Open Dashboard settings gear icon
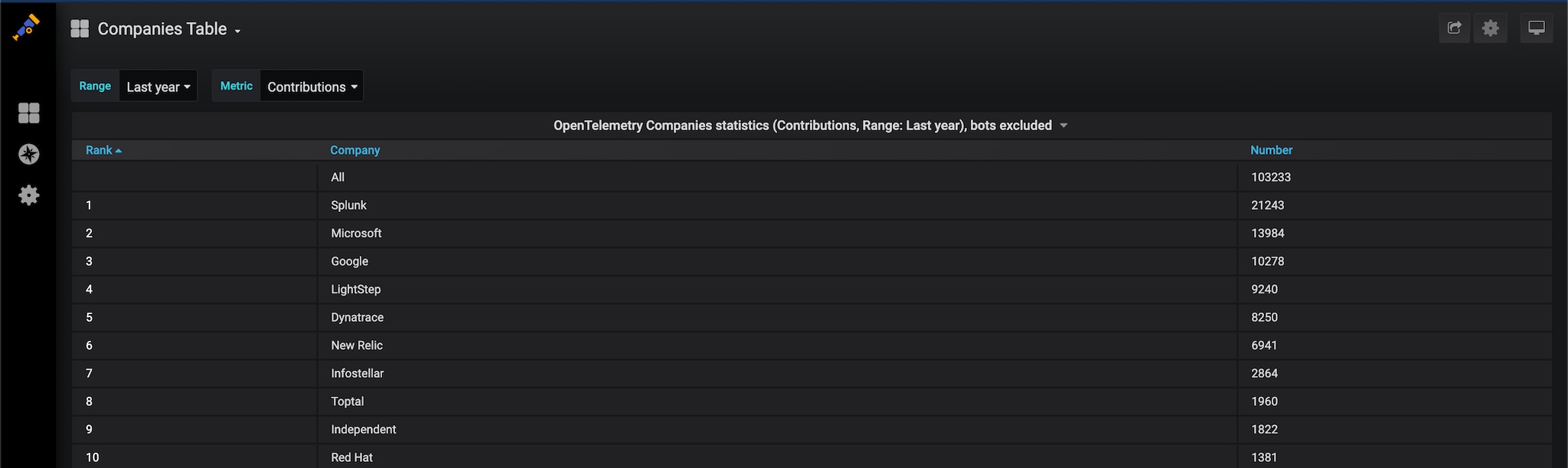Image resolution: width=1568 pixels, height=468 pixels. tap(1490, 28)
